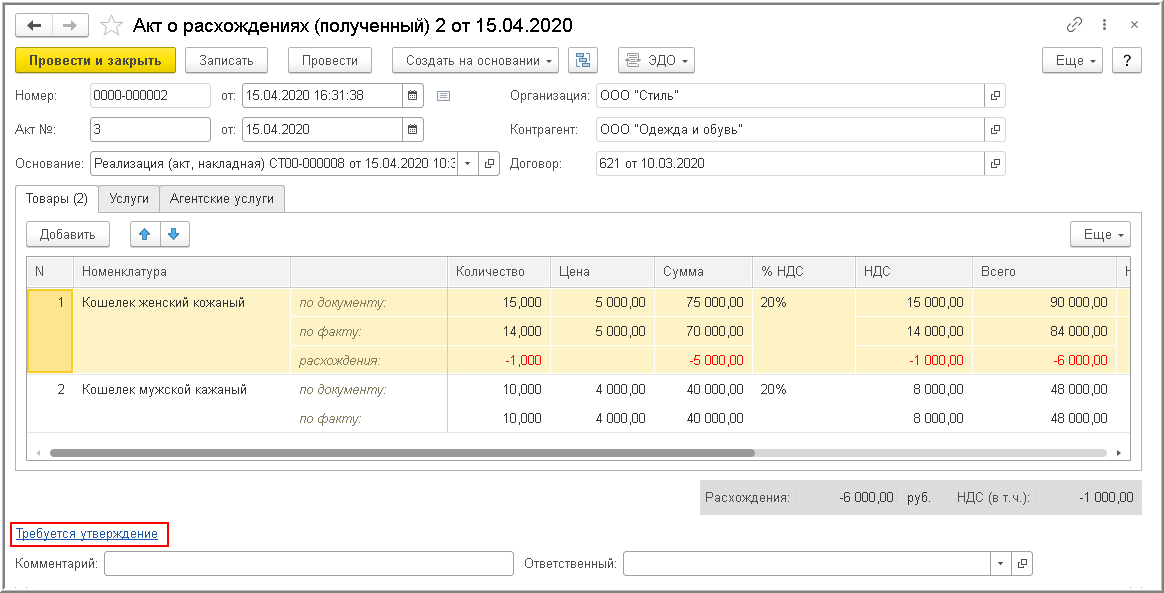Add document to favorites with star icon

click(x=112, y=25)
